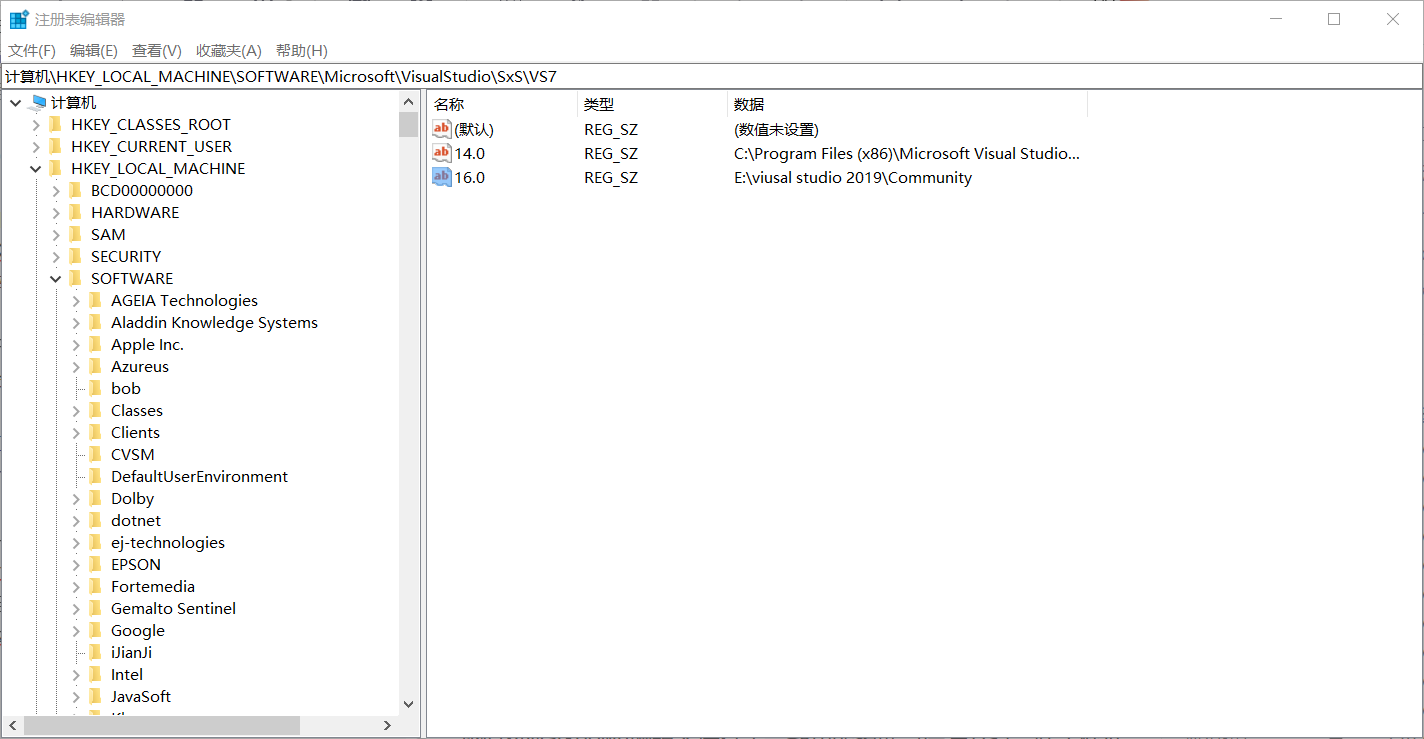Screen dimensions: 1424x739
Task: Select the HARDWARE folder icon
Action: pos(75,212)
